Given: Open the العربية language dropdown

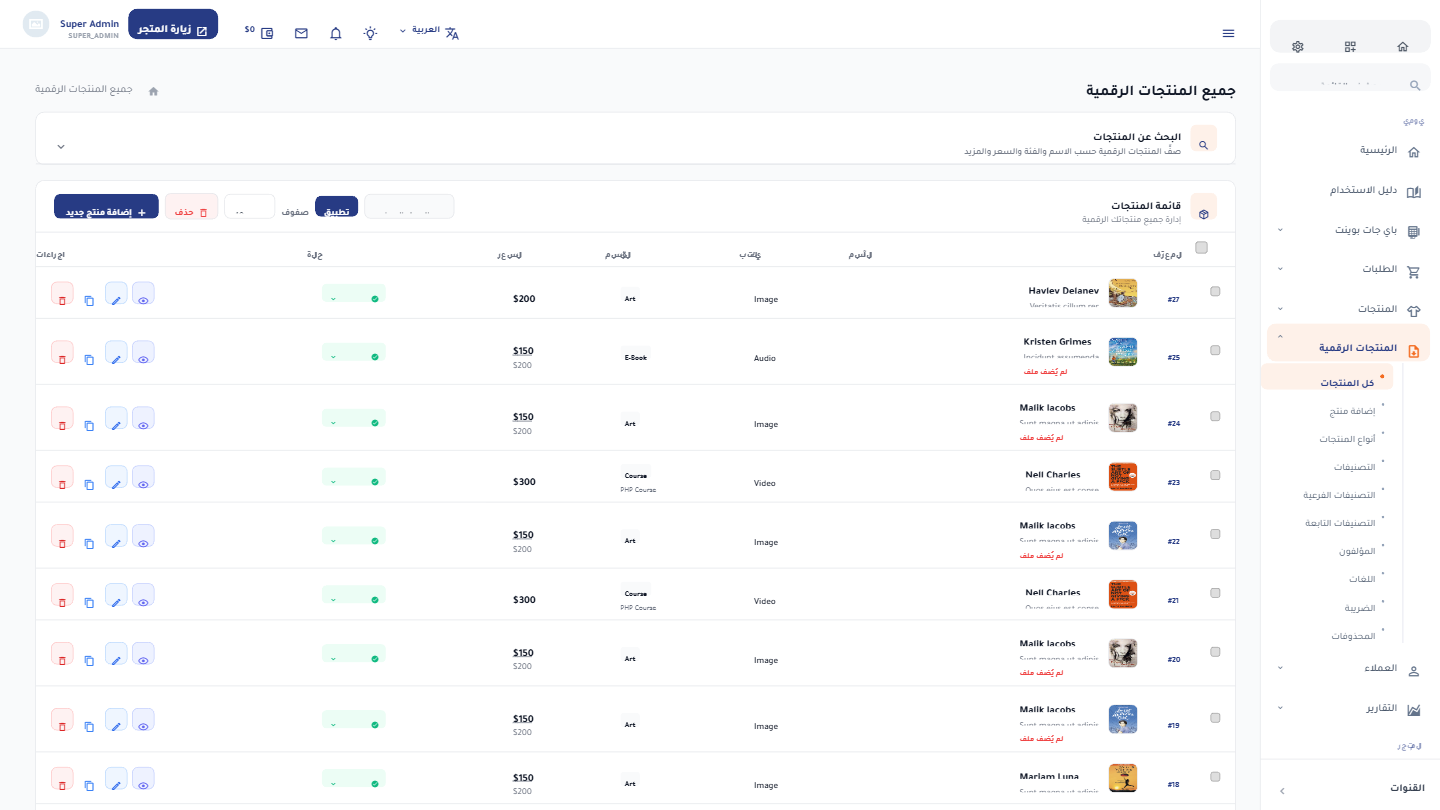Looking at the screenshot, I should pos(429,31).
